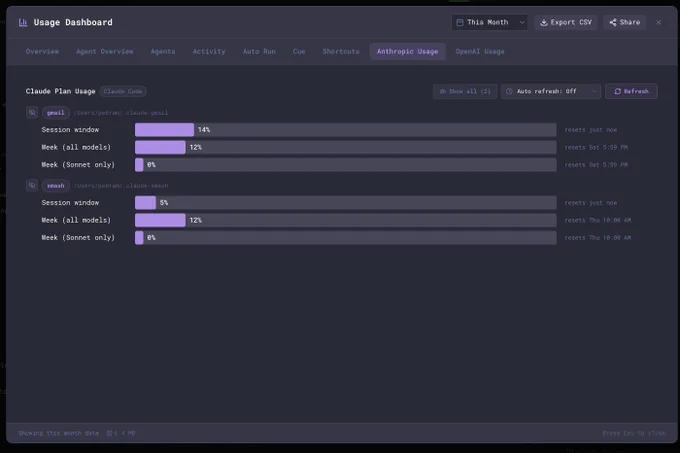Click the smash Week (all models) 12% bar
This screenshot has height=453, width=680.
tap(345, 220)
